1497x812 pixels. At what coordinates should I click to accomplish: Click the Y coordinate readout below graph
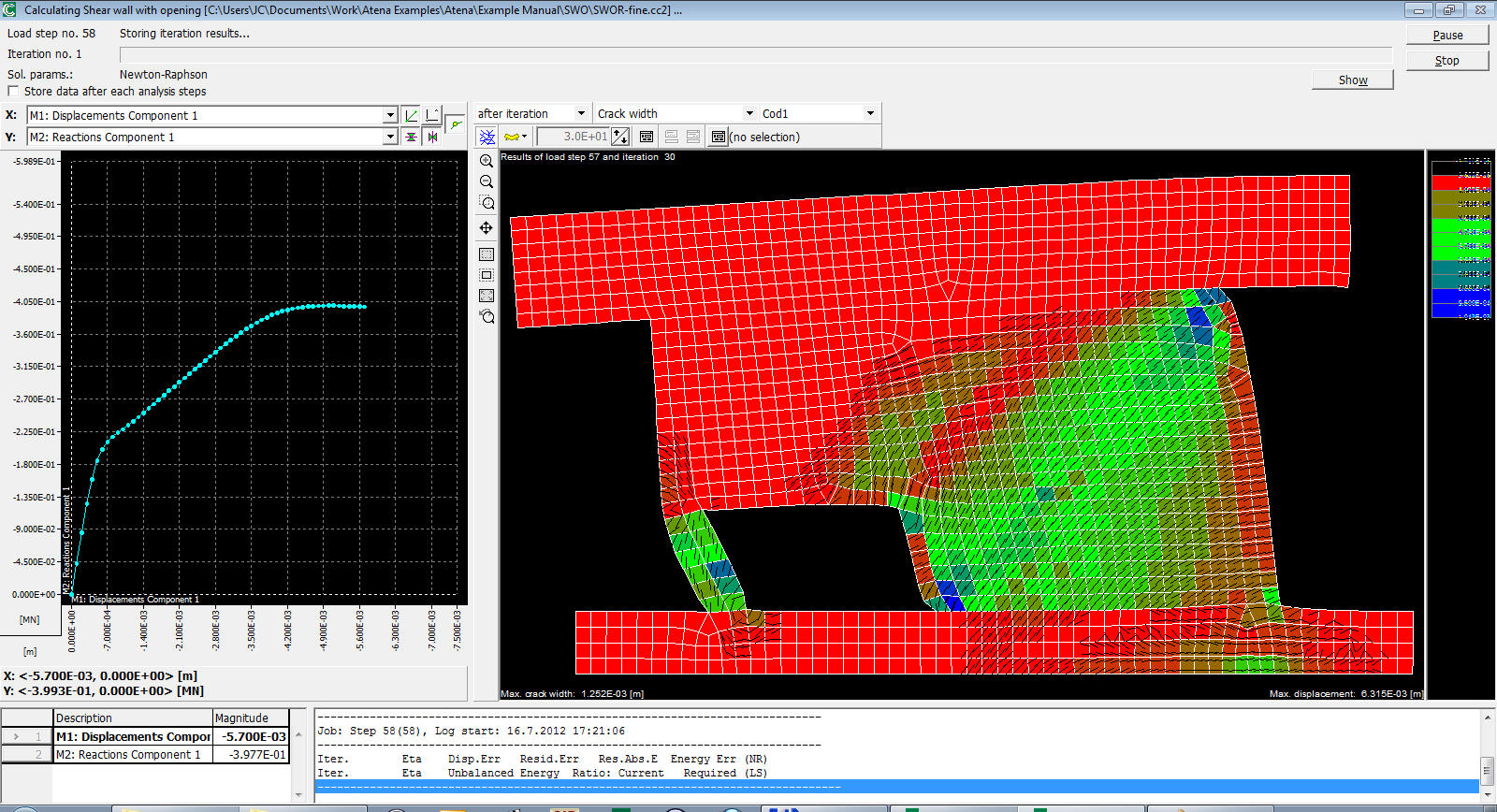[103, 690]
